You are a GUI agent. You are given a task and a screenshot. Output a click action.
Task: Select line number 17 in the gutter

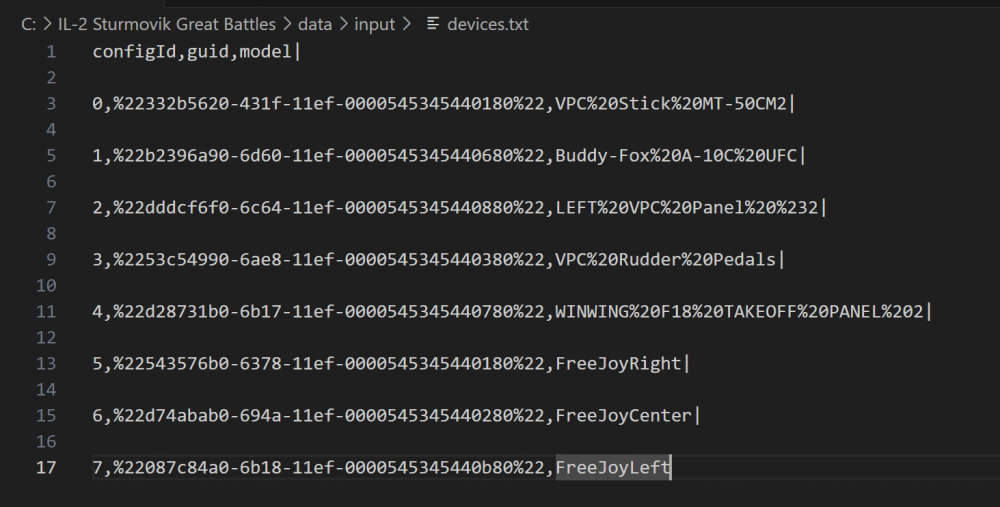[47, 467]
